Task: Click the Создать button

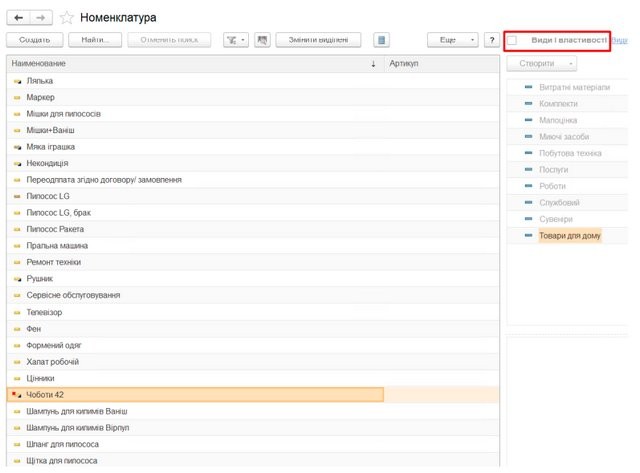Action: (35, 40)
